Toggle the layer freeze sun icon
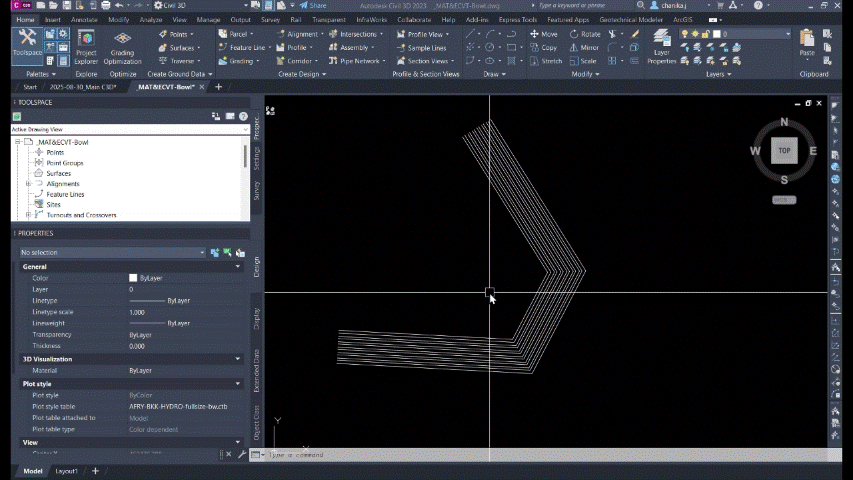 tap(694, 34)
